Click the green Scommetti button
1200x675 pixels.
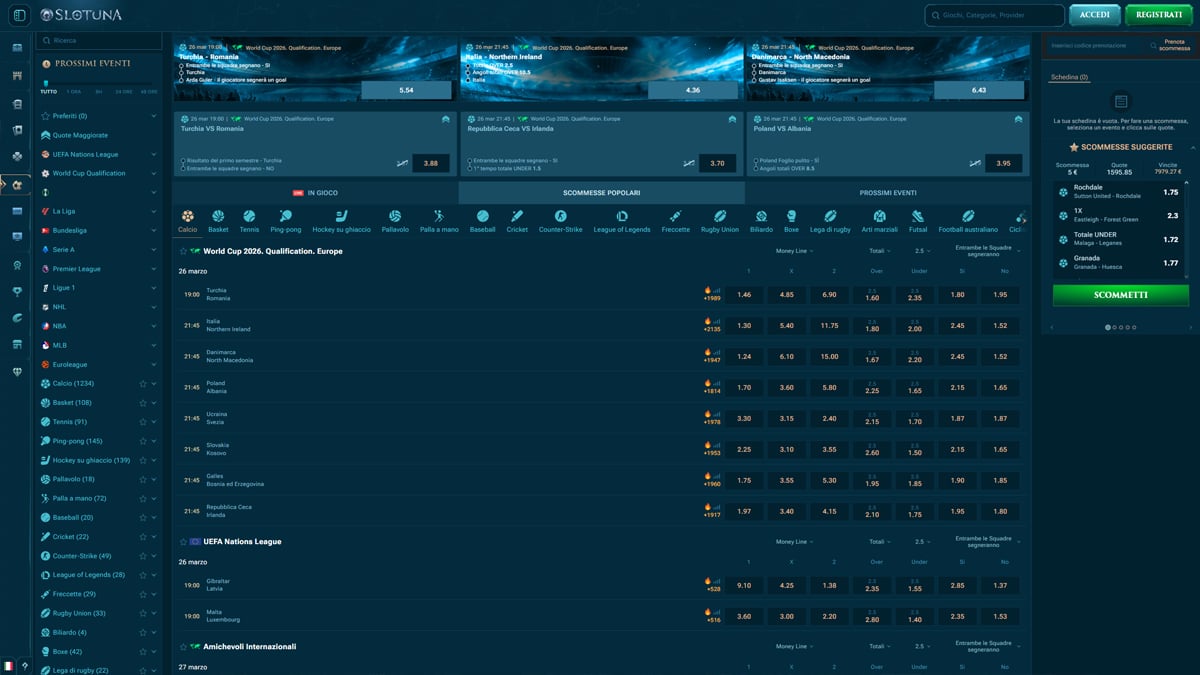(x=1121, y=295)
